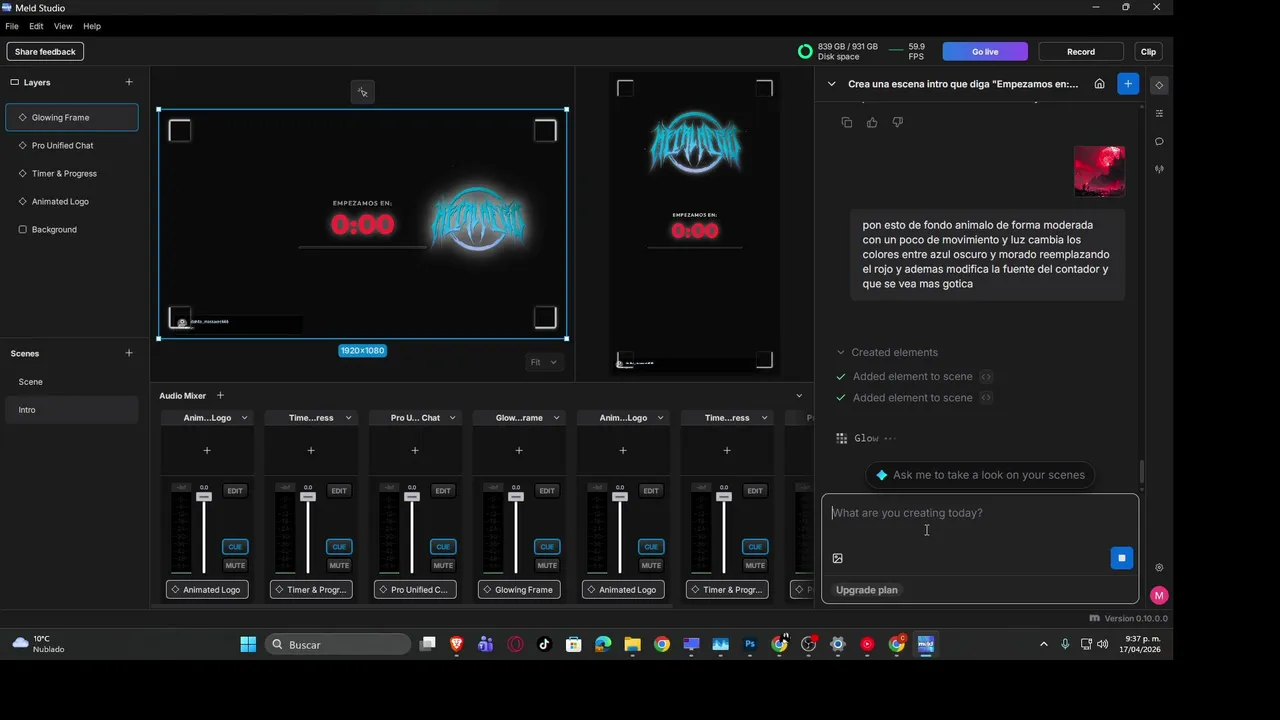1280x720 pixels.
Task: Select the Scene entry in Scenes
Action: (x=72, y=382)
